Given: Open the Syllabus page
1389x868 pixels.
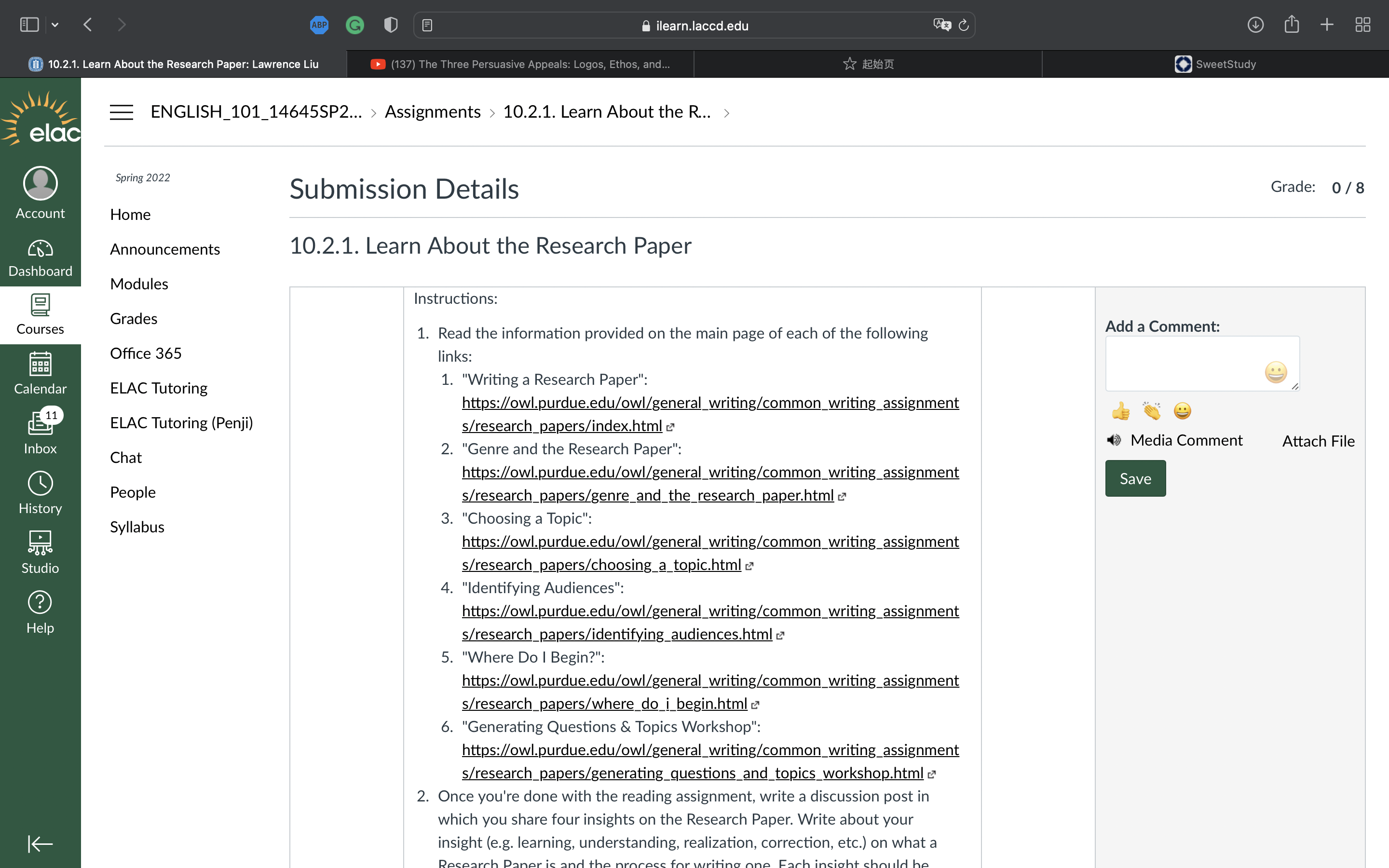Looking at the screenshot, I should tap(137, 527).
